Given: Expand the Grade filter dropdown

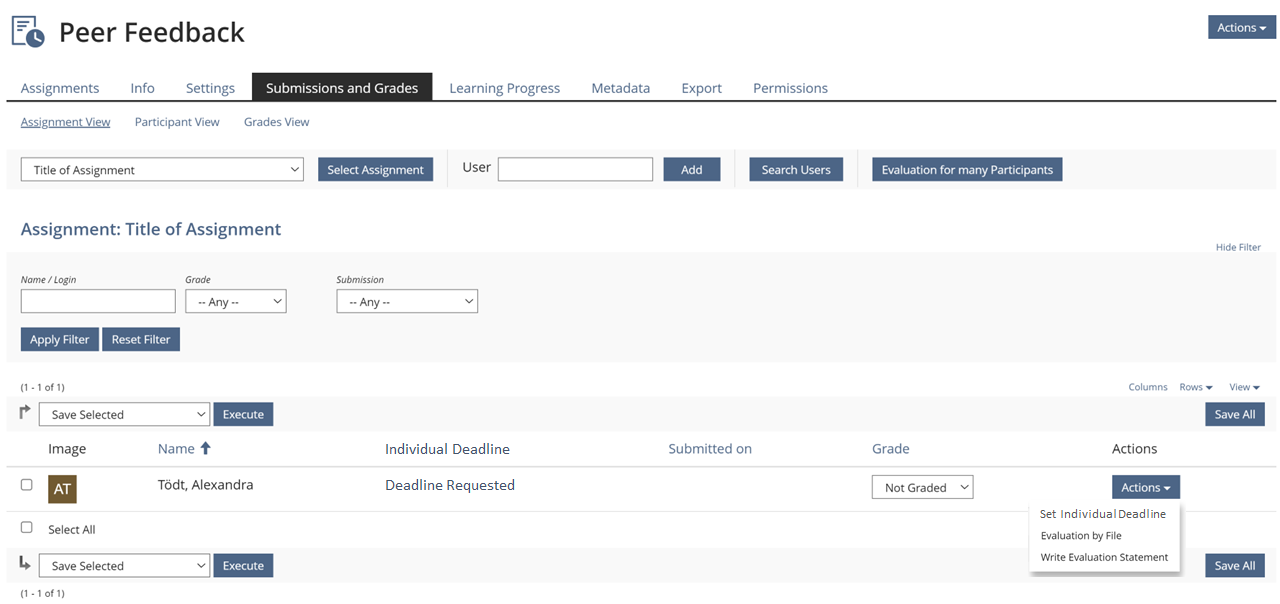Looking at the screenshot, I should coord(236,301).
